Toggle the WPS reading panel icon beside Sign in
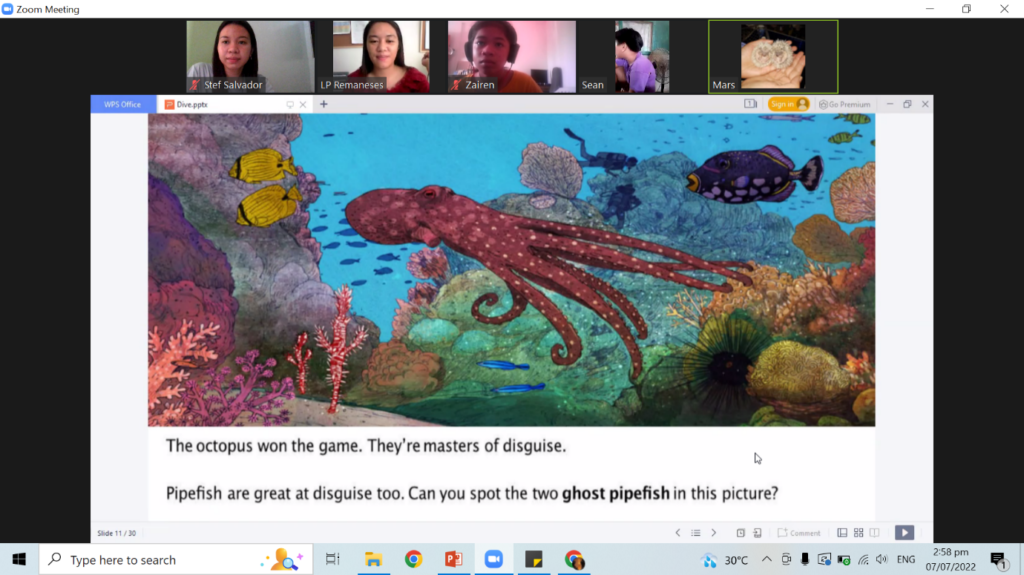 (x=750, y=104)
